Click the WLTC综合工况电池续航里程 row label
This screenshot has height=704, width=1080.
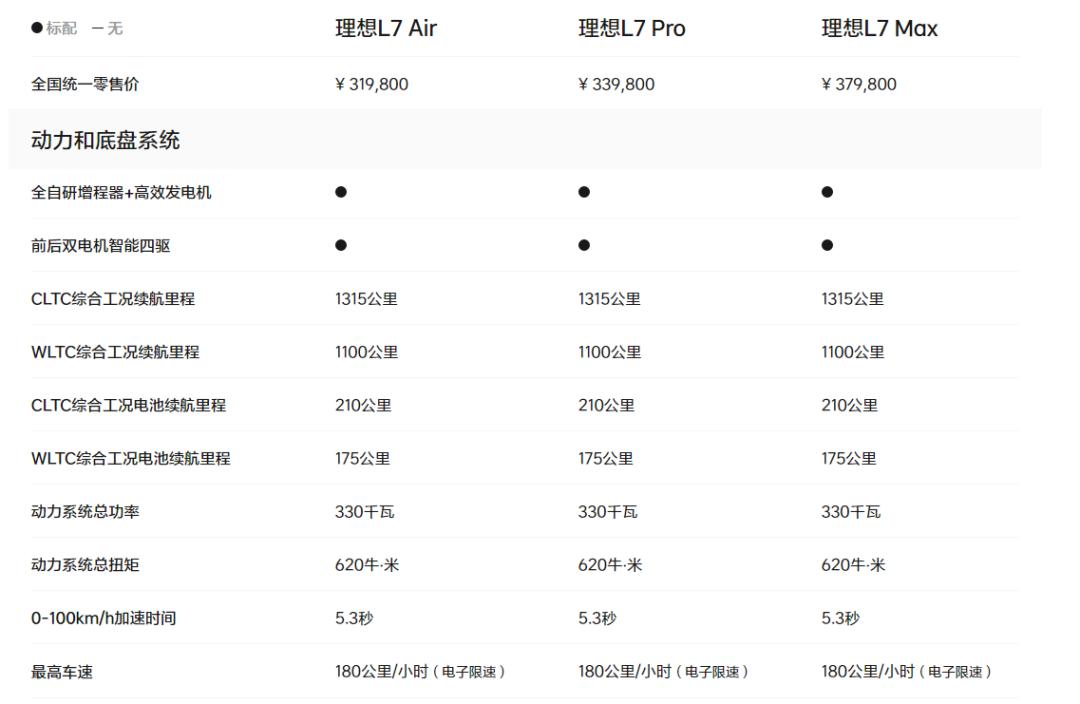pos(131,458)
